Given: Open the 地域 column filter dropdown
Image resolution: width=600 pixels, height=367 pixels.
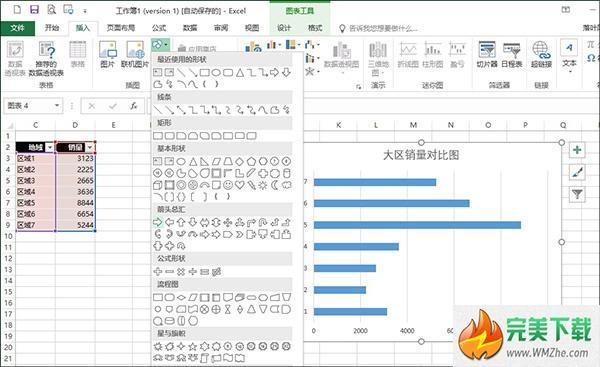Looking at the screenshot, I should click(x=50, y=147).
